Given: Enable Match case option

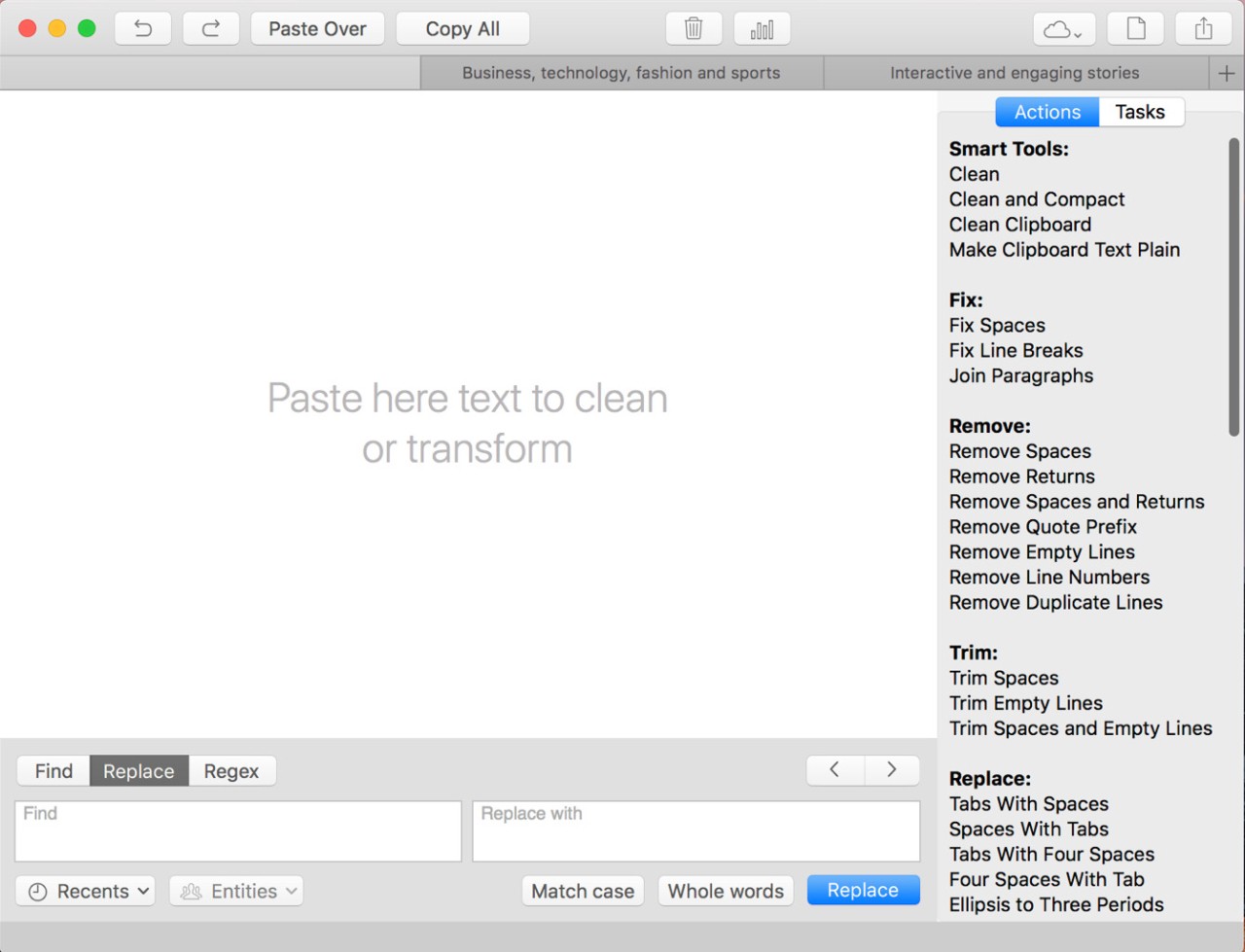Looking at the screenshot, I should [x=582, y=891].
